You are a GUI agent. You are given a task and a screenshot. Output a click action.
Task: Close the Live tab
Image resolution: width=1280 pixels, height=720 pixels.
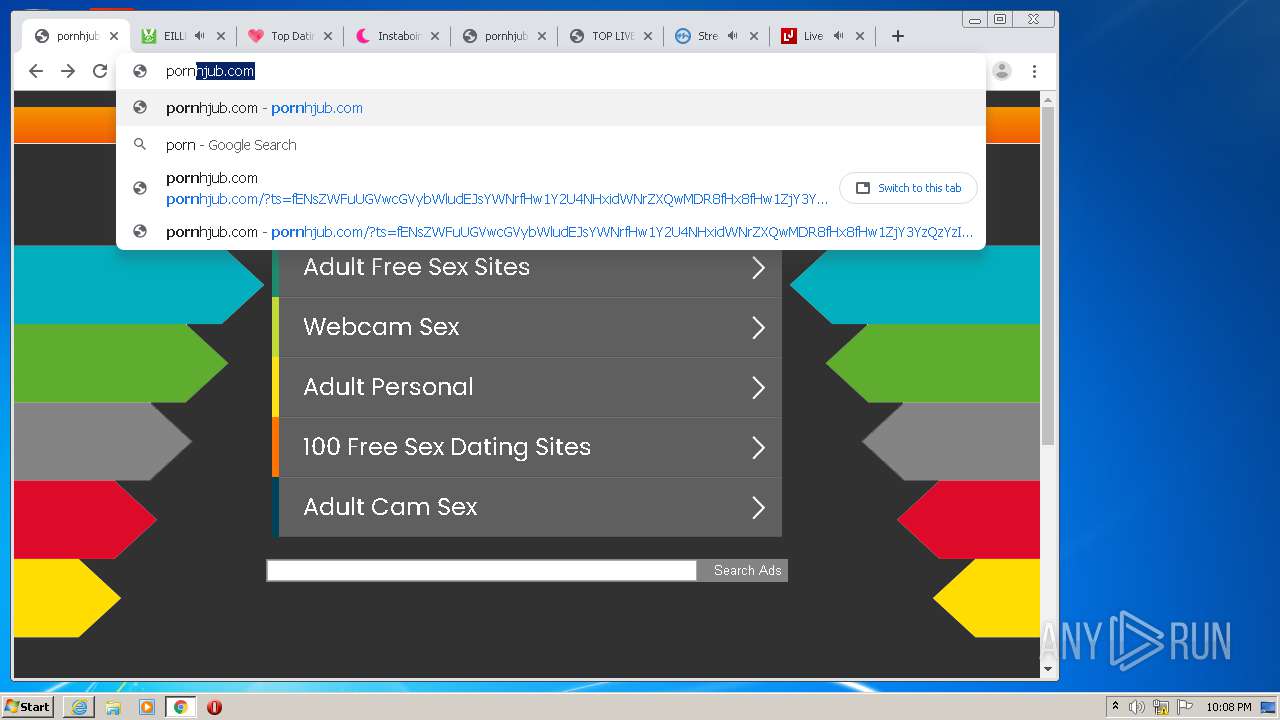[860, 36]
